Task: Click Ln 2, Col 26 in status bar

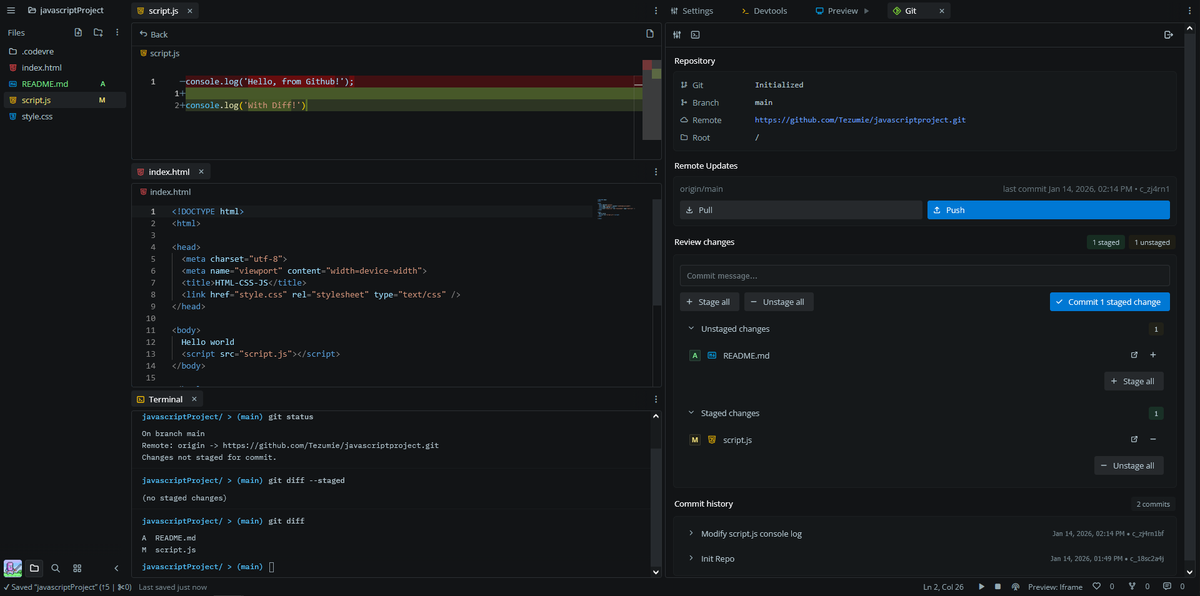Action: point(945,587)
